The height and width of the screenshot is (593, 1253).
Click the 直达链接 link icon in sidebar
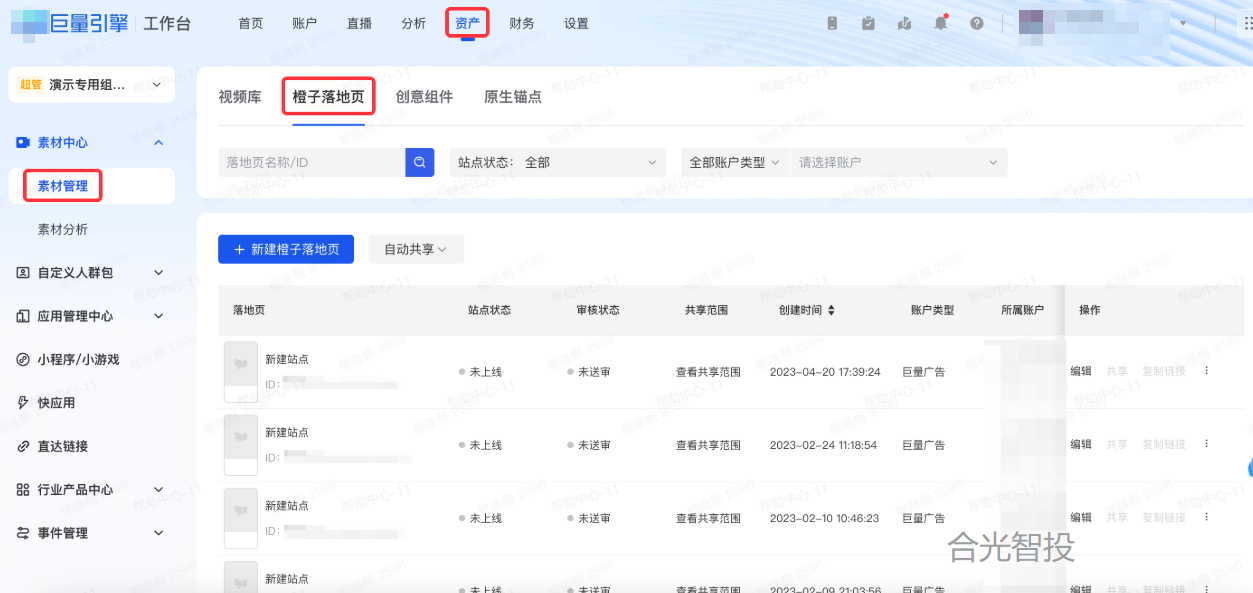point(23,446)
